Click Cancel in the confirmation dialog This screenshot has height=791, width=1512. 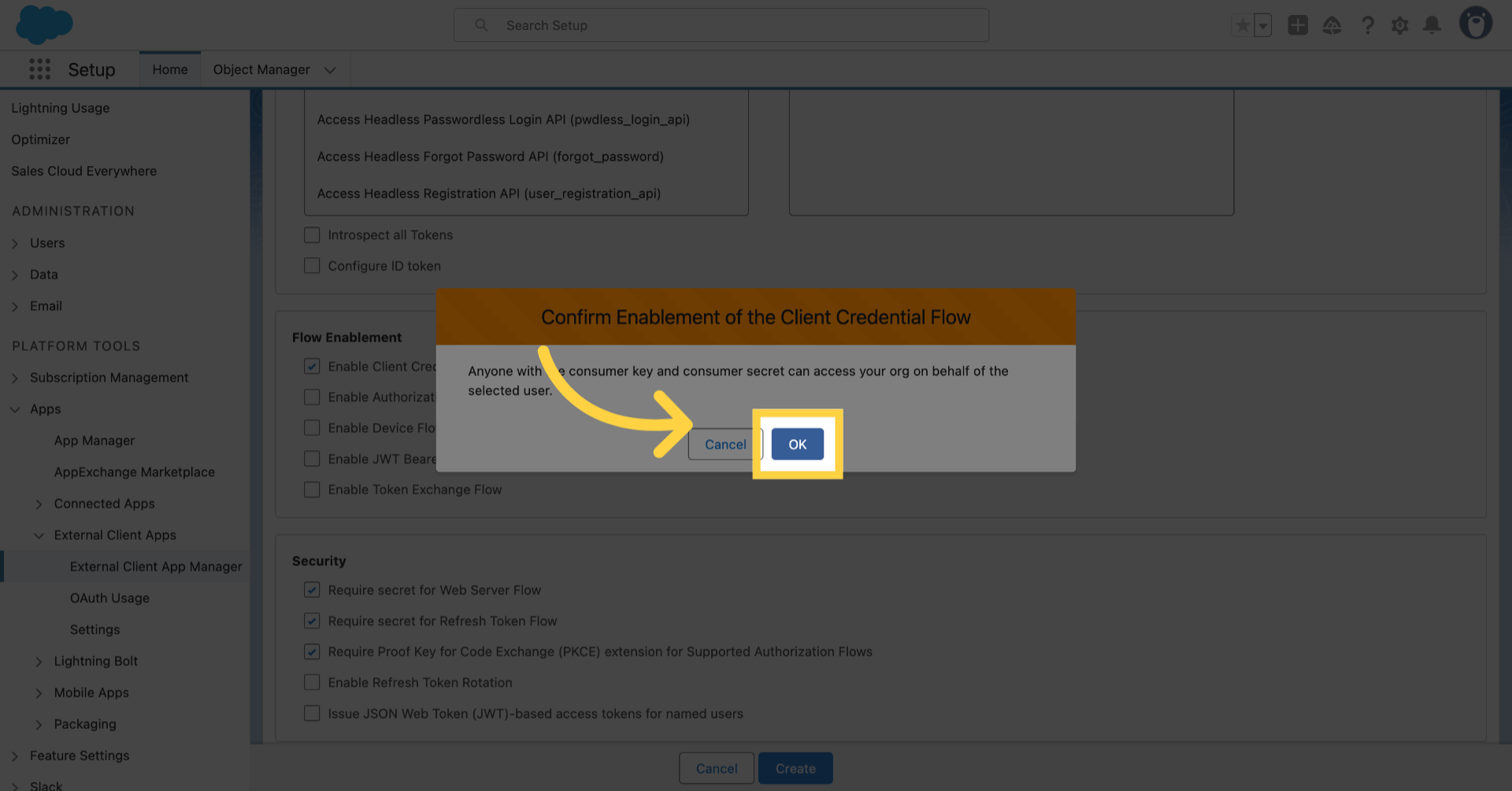[x=725, y=445]
